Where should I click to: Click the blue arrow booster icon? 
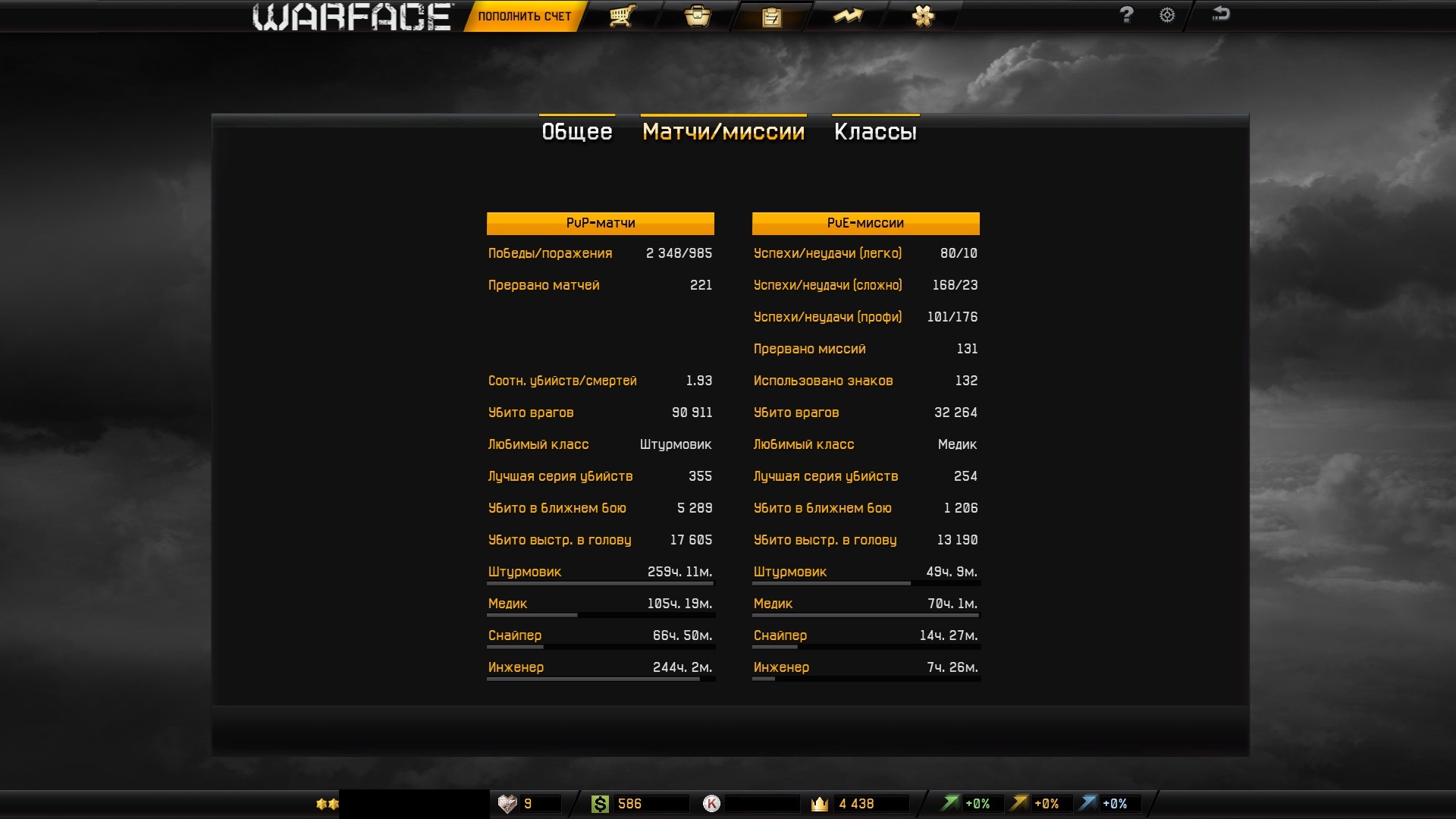(1088, 803)
